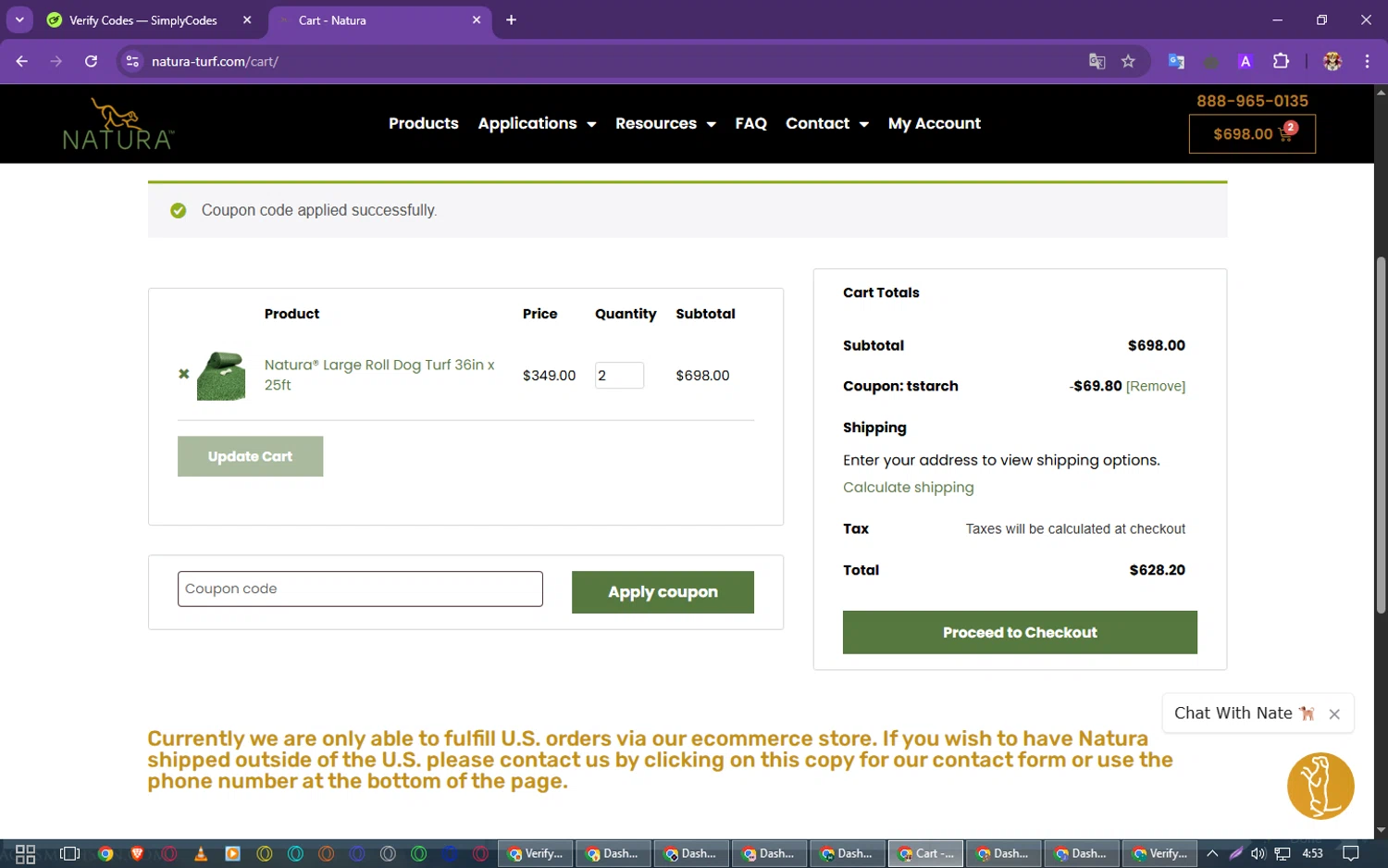Viewport: 1388px width, 868px height.
Task: View site information icon in address bar
Action: pos(132,61)
